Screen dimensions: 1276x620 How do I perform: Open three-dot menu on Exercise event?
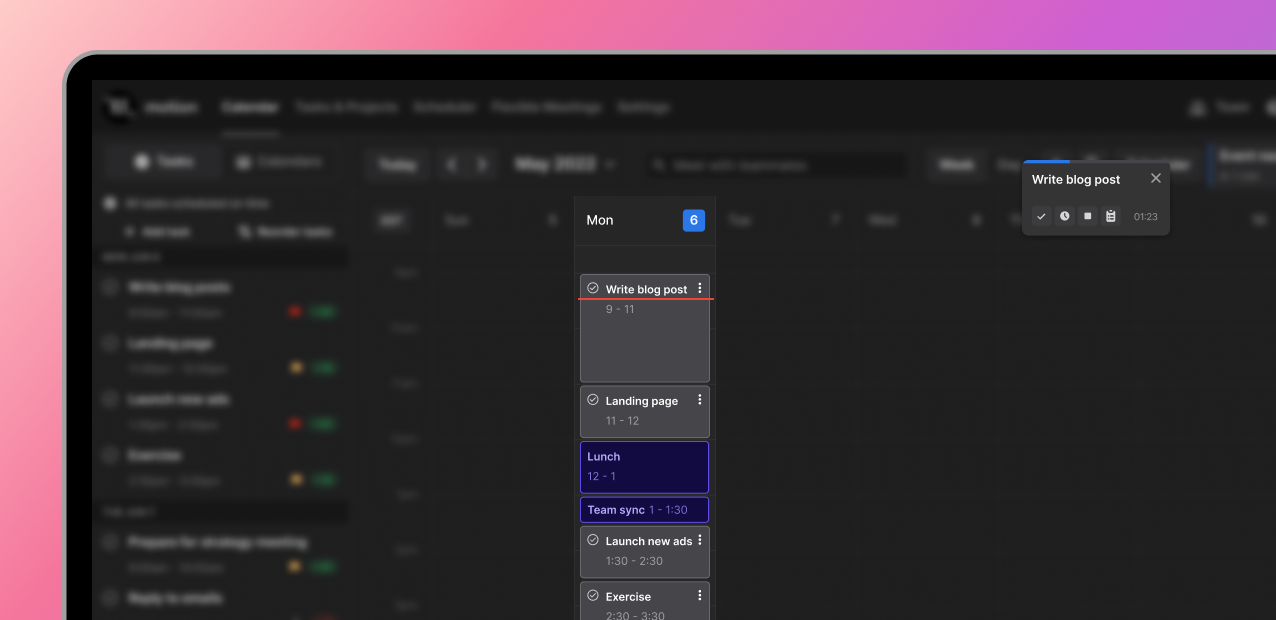[x=699, y=595]
